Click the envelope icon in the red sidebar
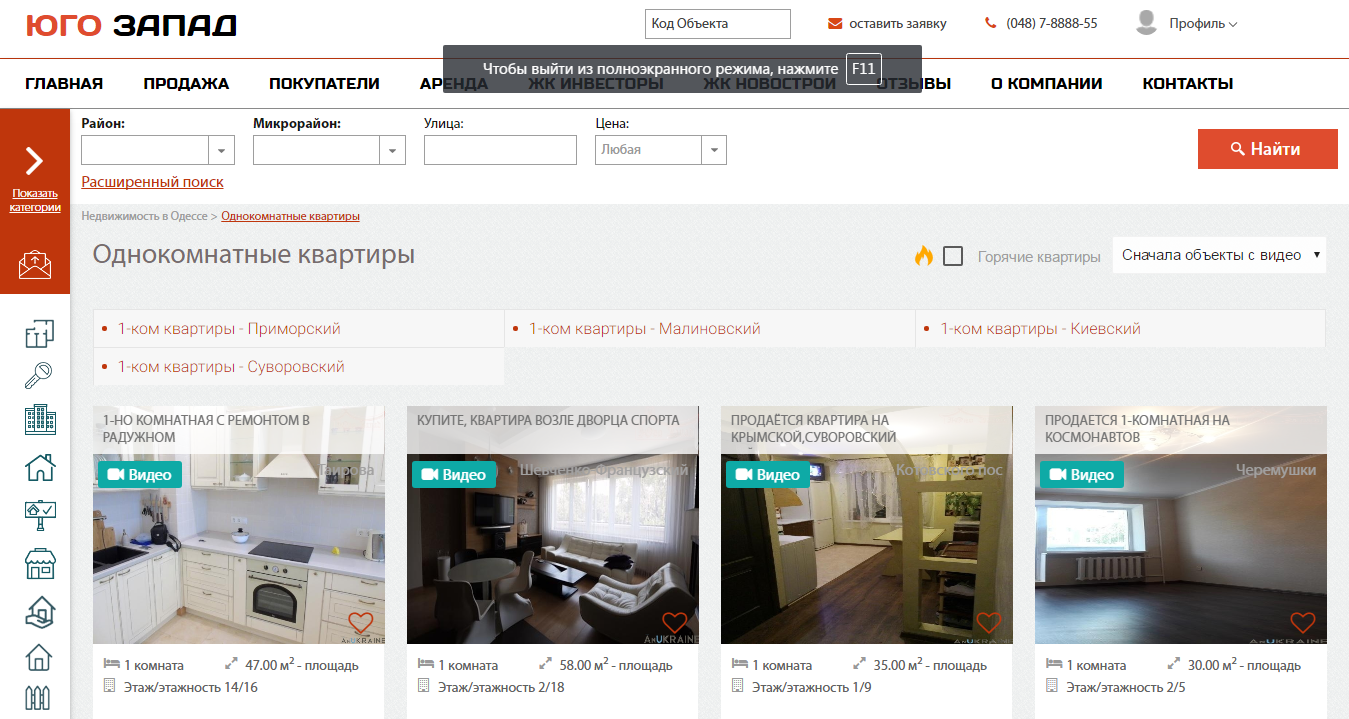 [35, 264]
